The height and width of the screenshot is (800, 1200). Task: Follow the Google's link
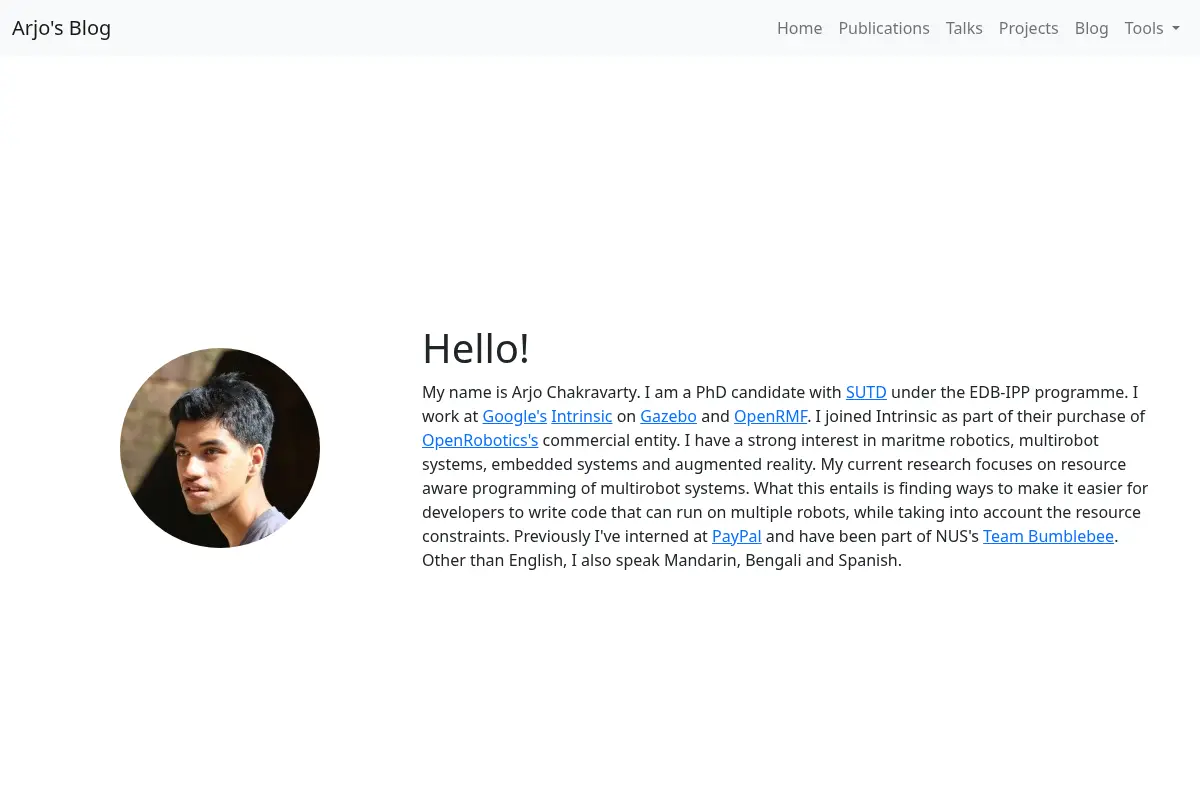coord(515,416)
